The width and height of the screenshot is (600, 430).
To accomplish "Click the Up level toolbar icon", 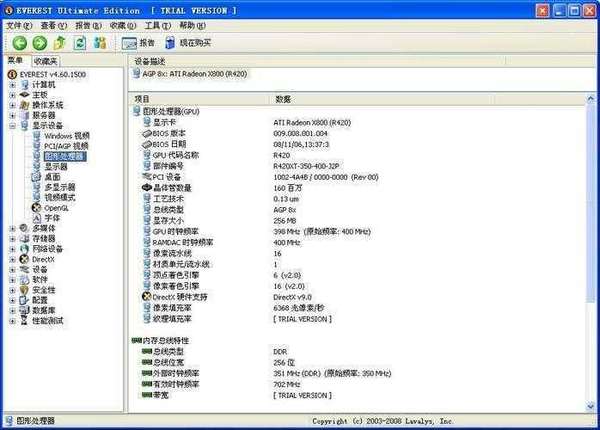I will [60, 43].
